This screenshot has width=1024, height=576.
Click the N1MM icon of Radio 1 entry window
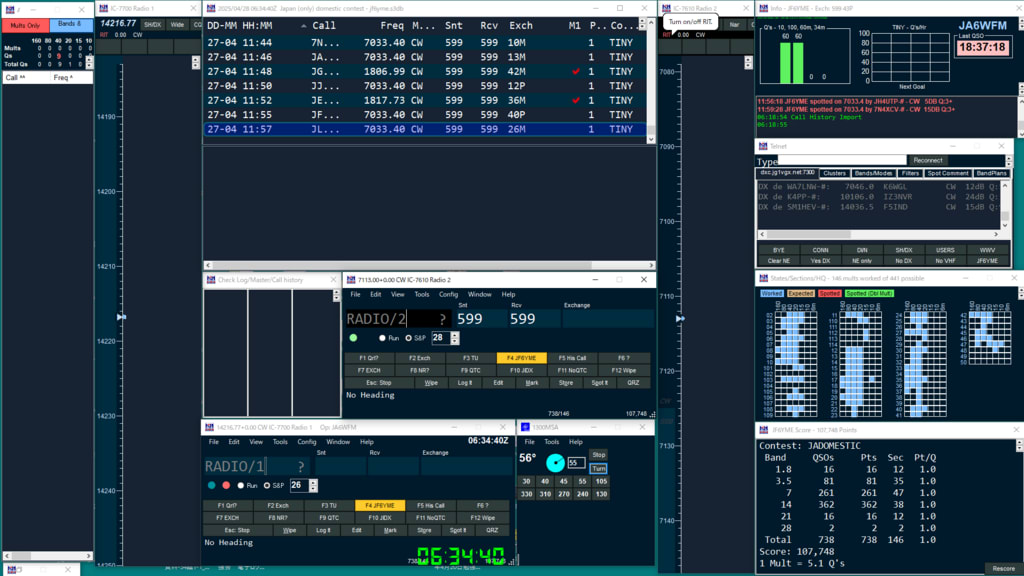210,427
